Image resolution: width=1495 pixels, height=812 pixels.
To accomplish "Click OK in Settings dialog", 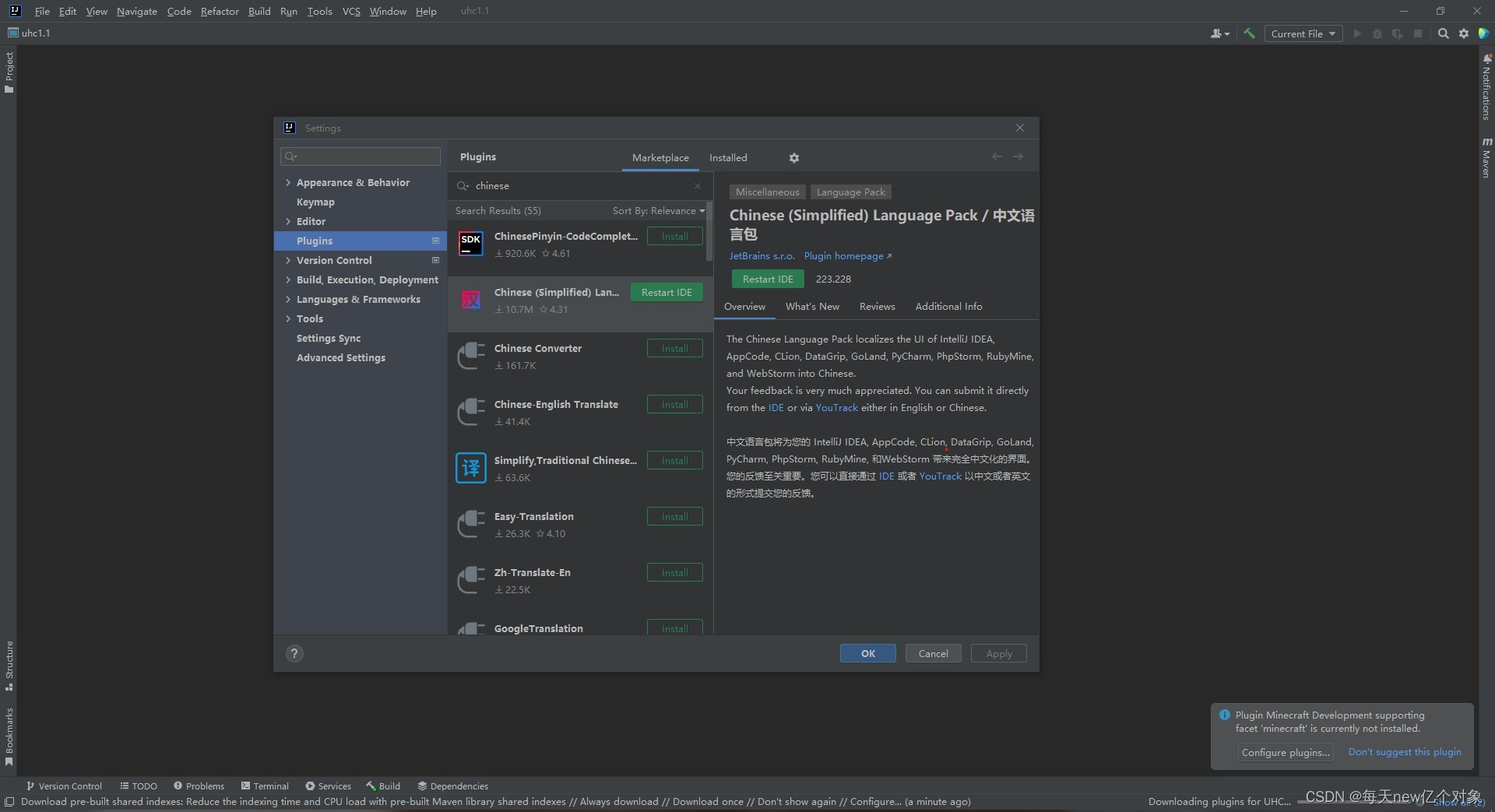I will [867, 654].
